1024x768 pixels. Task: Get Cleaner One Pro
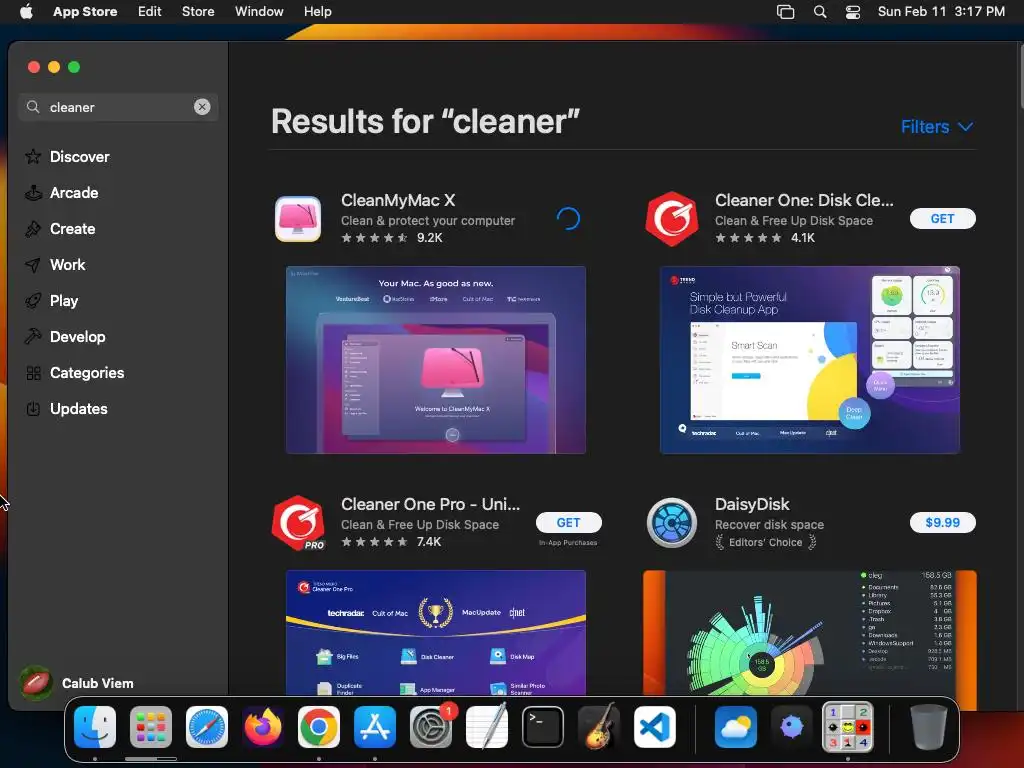pos(568,522)
